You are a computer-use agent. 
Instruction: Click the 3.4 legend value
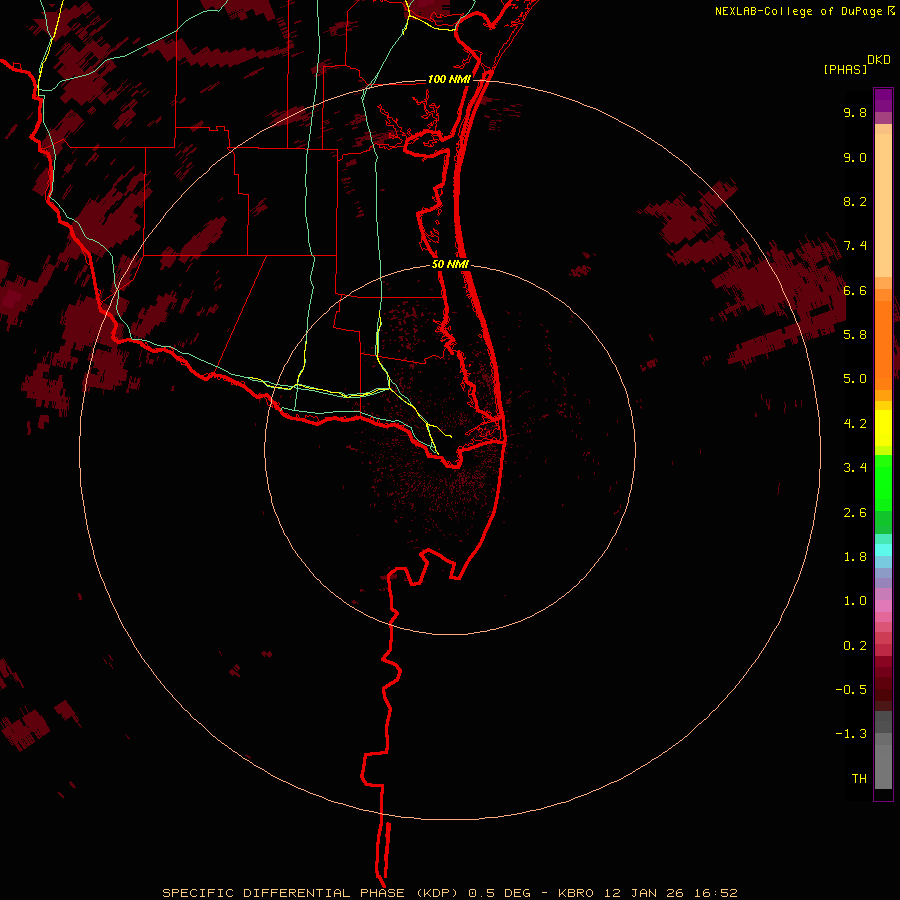pyautogui.click(x=855, y=468)
